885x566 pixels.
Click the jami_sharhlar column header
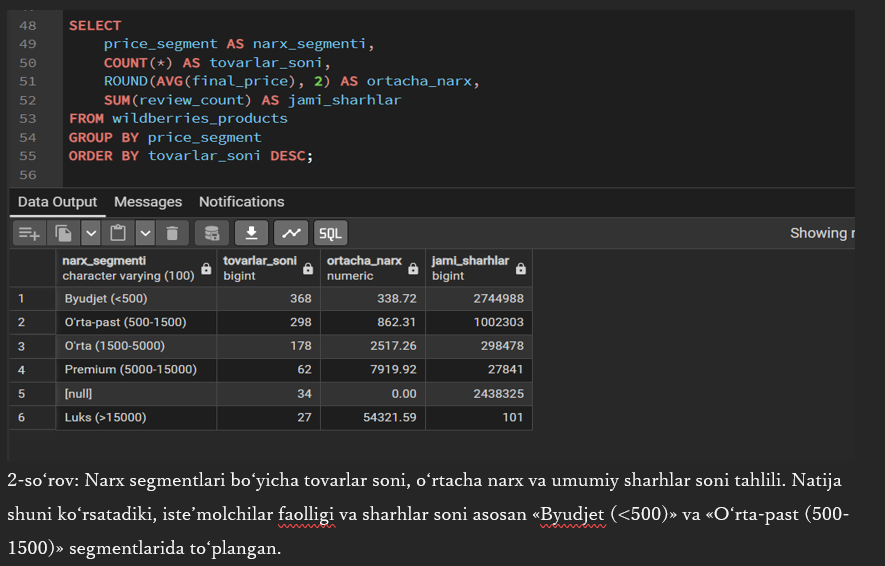(x=479, y=268)
